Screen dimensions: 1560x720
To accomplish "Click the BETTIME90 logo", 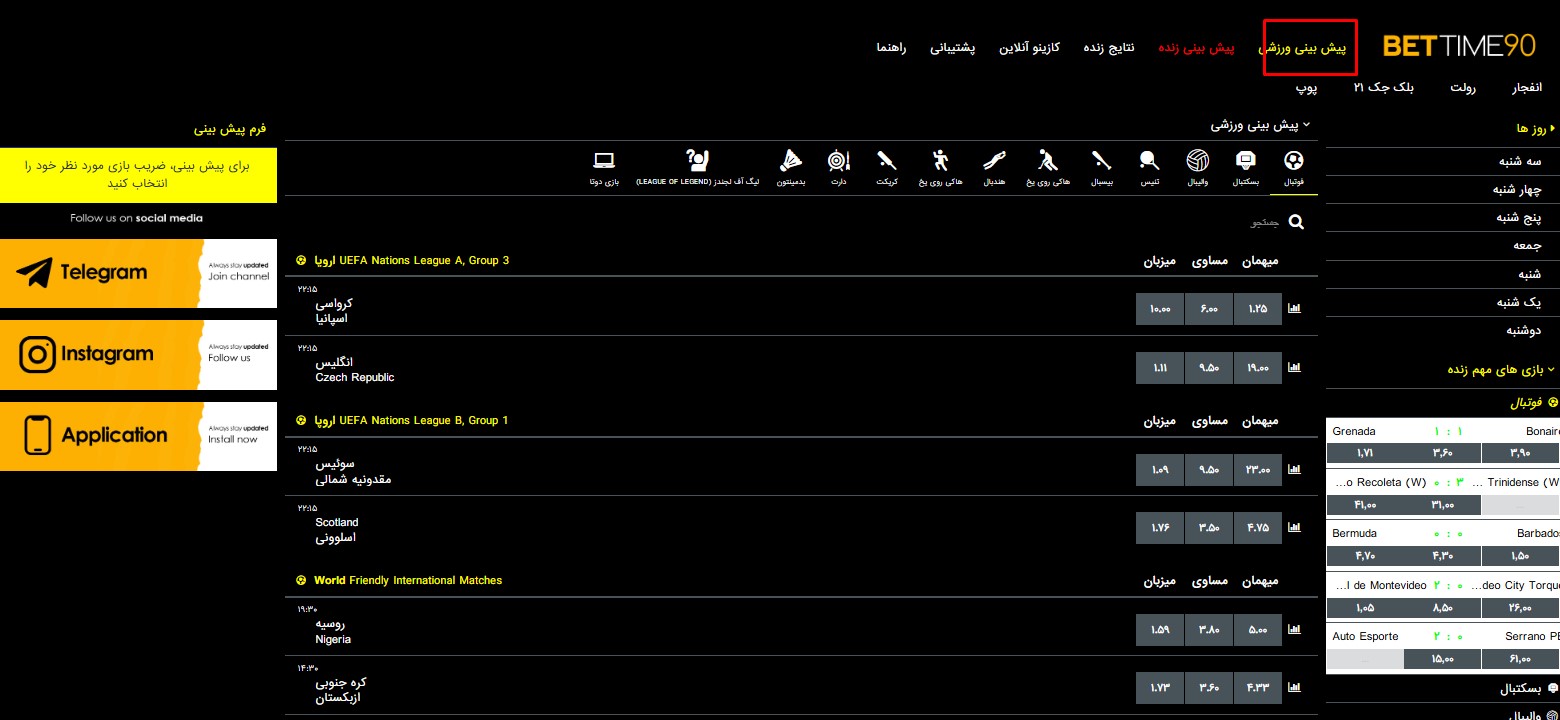I will pos(1458,46).
